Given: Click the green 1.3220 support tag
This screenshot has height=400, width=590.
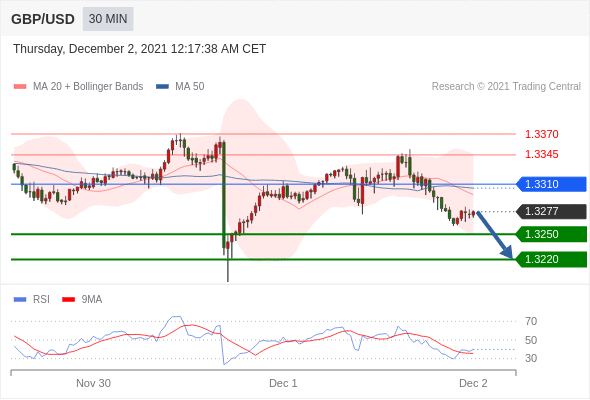Looking at the screenshot, I should pyautogui.click(x=552, y=259).
